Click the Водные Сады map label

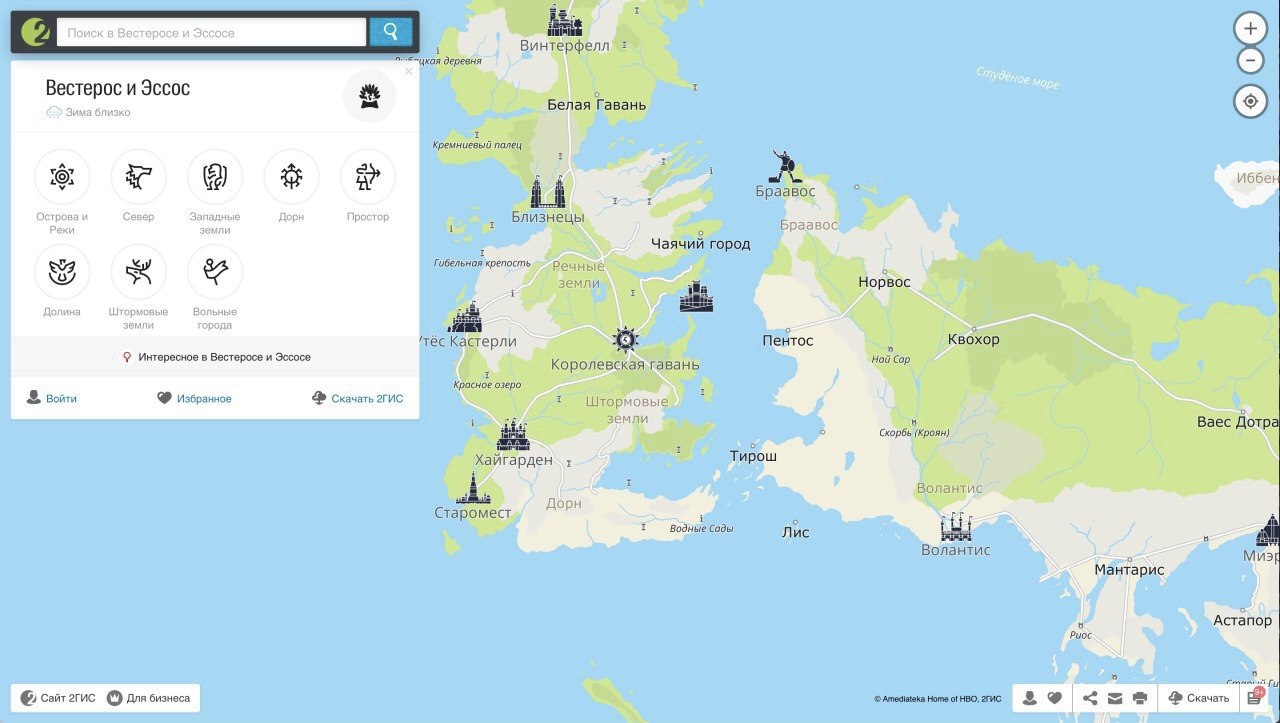(x=701, y=529)
